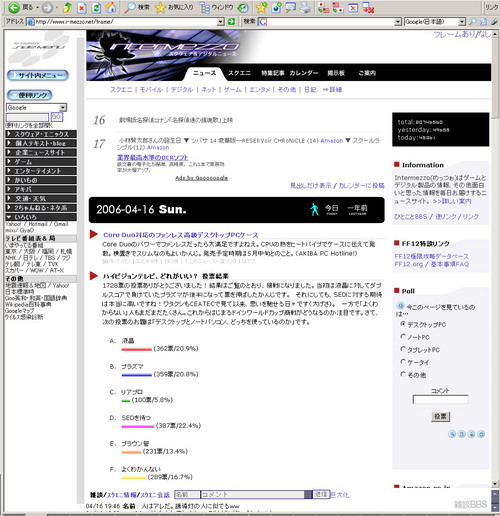500x516 pixels.
Task: Go to the Home page via house icon
Action: coord(111,7)
